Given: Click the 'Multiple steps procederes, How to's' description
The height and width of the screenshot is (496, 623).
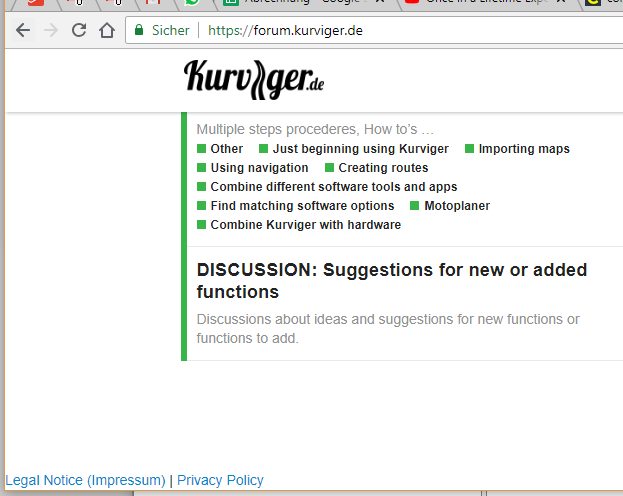Looking at the screenshot, I should click(x=315, y=129).
